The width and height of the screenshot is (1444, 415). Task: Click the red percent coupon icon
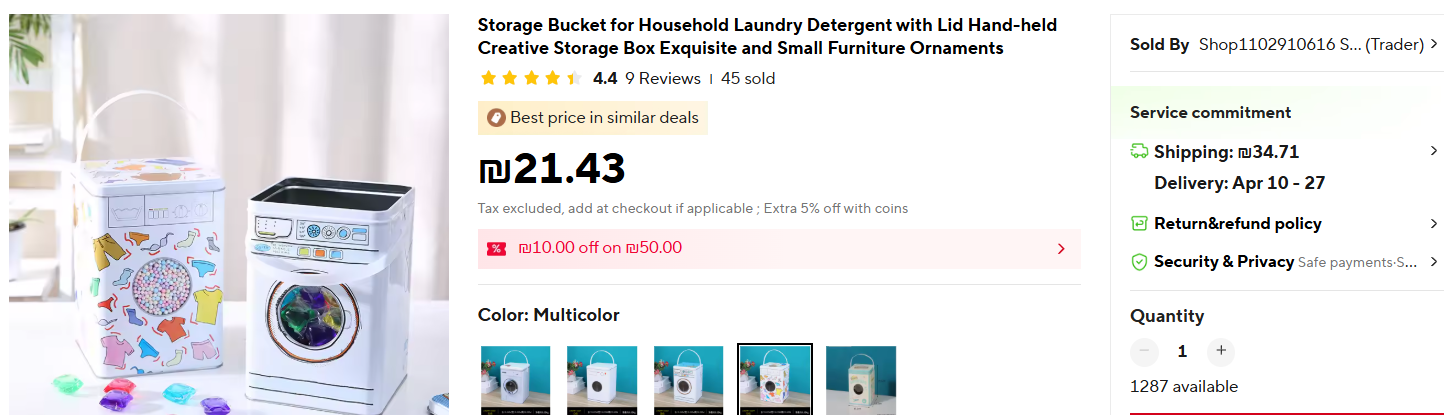click(497, 248)
